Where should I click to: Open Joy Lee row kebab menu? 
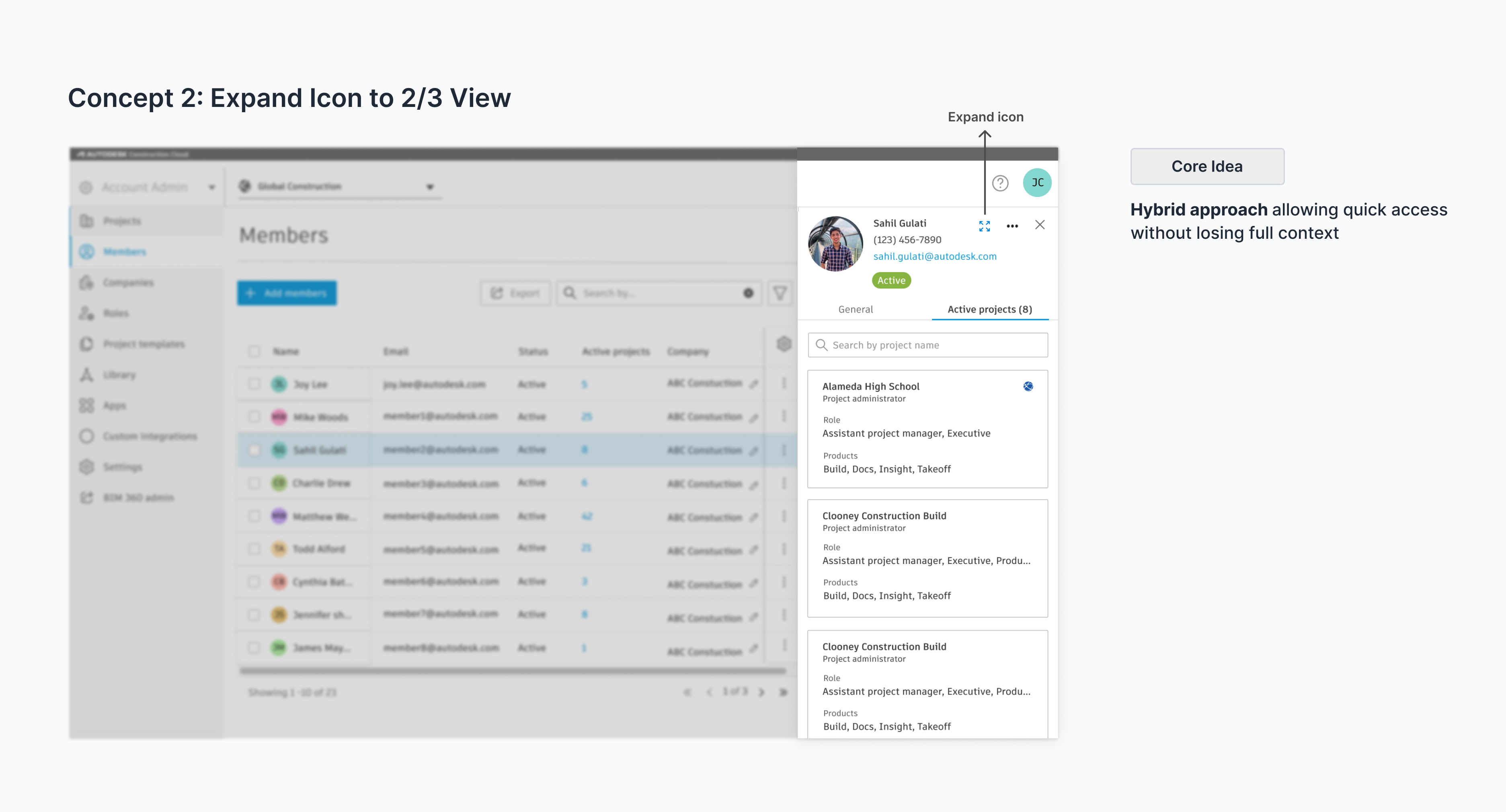pos(784,383)
